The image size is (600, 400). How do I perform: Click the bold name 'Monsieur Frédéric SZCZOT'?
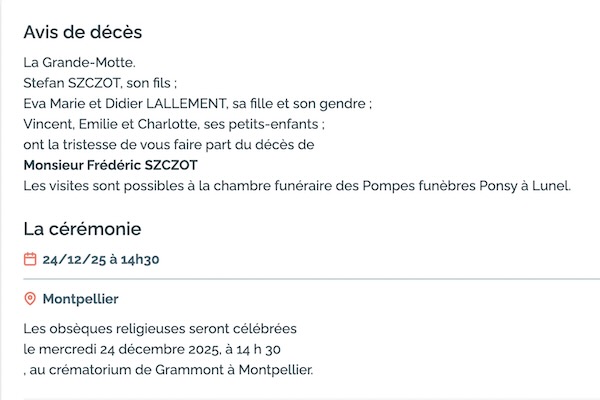point(110,165)
